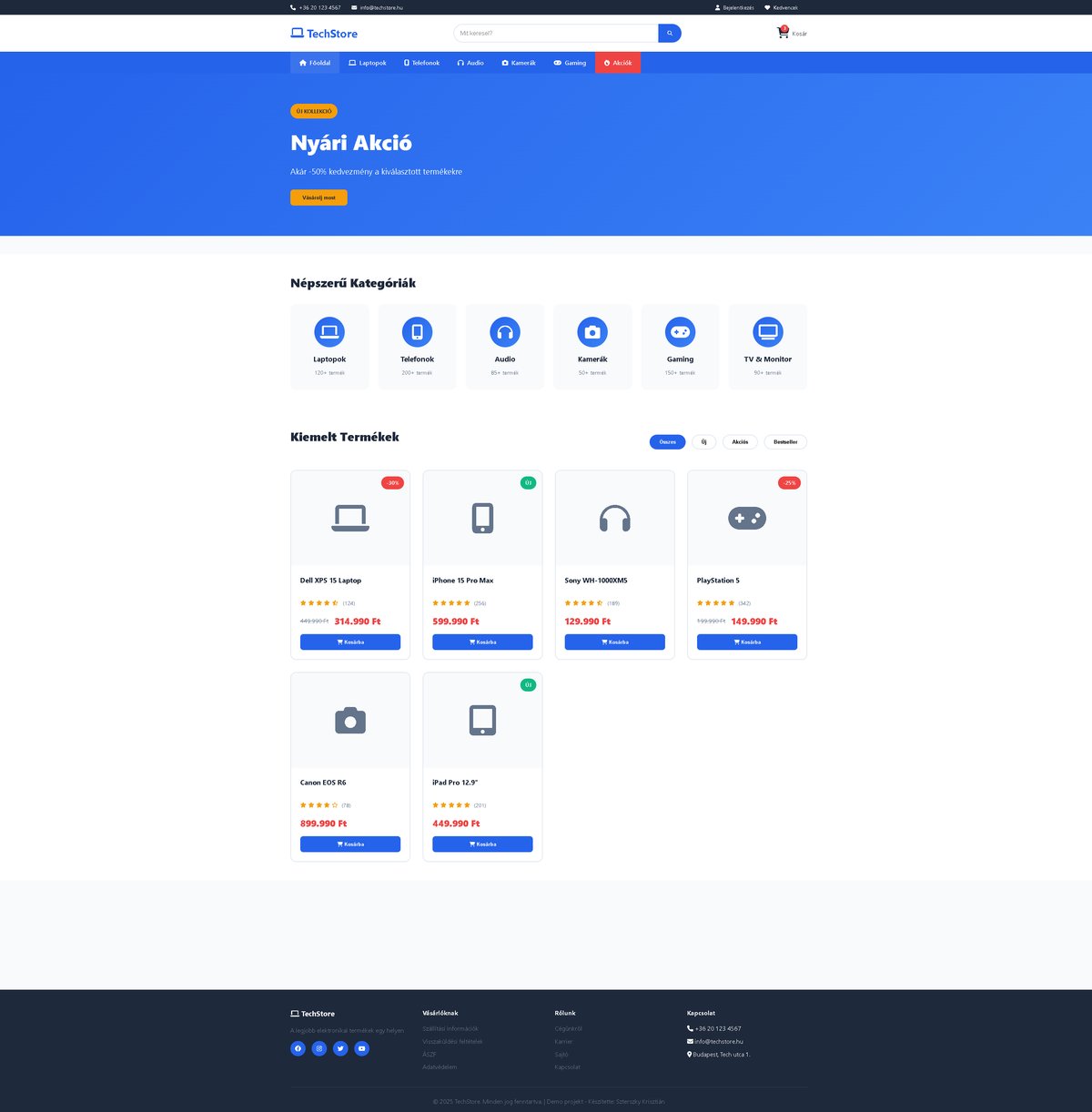Click footer address Budapest, Tech utca 1.

[x=719, y=1054]
